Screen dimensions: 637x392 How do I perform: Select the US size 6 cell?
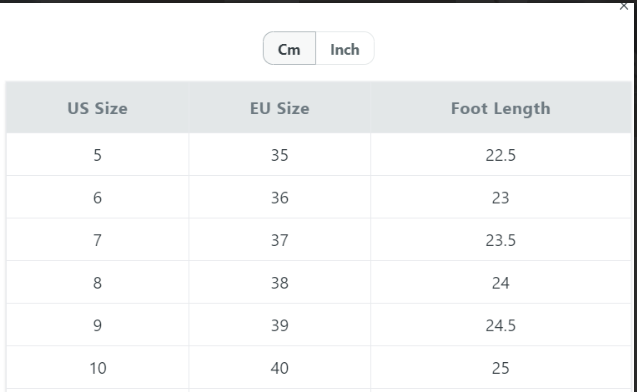coord(98,197)
